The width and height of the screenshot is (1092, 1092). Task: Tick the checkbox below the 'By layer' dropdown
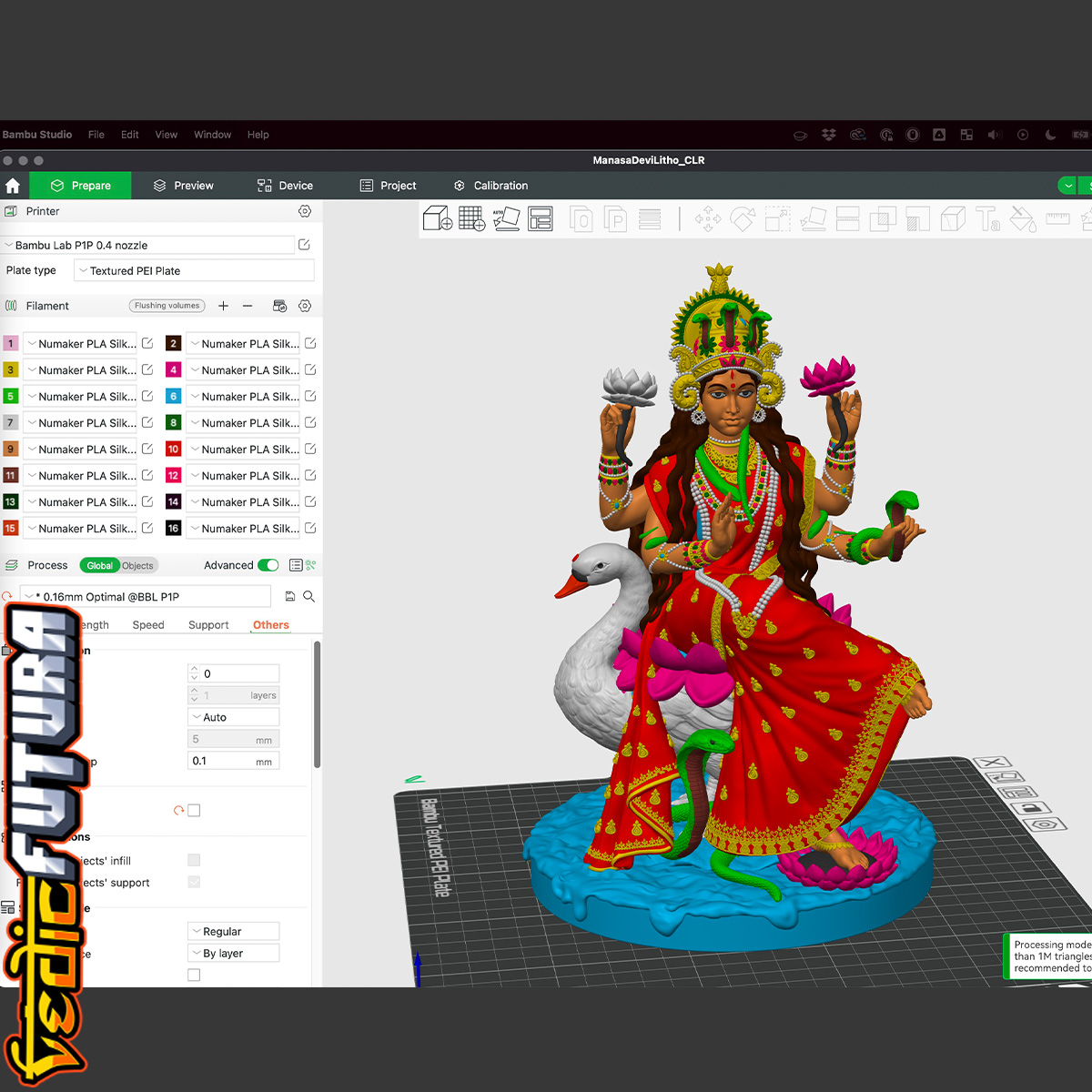194,975
